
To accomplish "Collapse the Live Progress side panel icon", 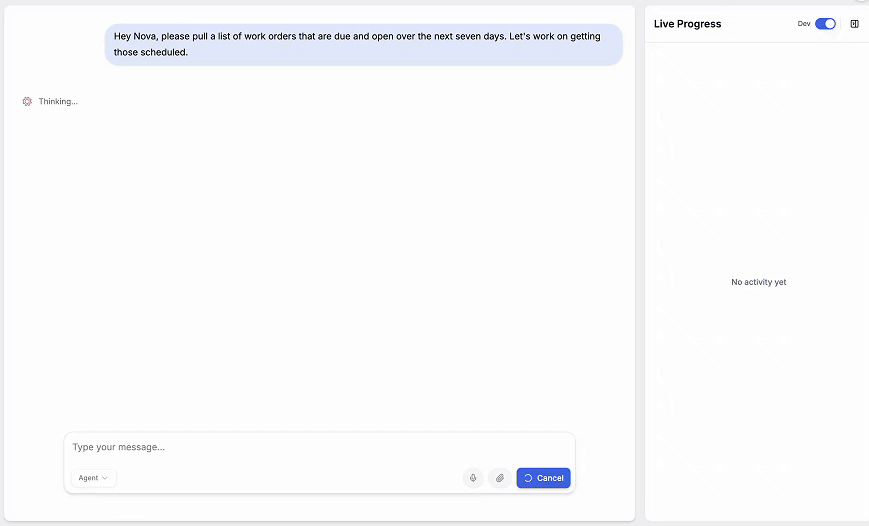I will [854, 24].
